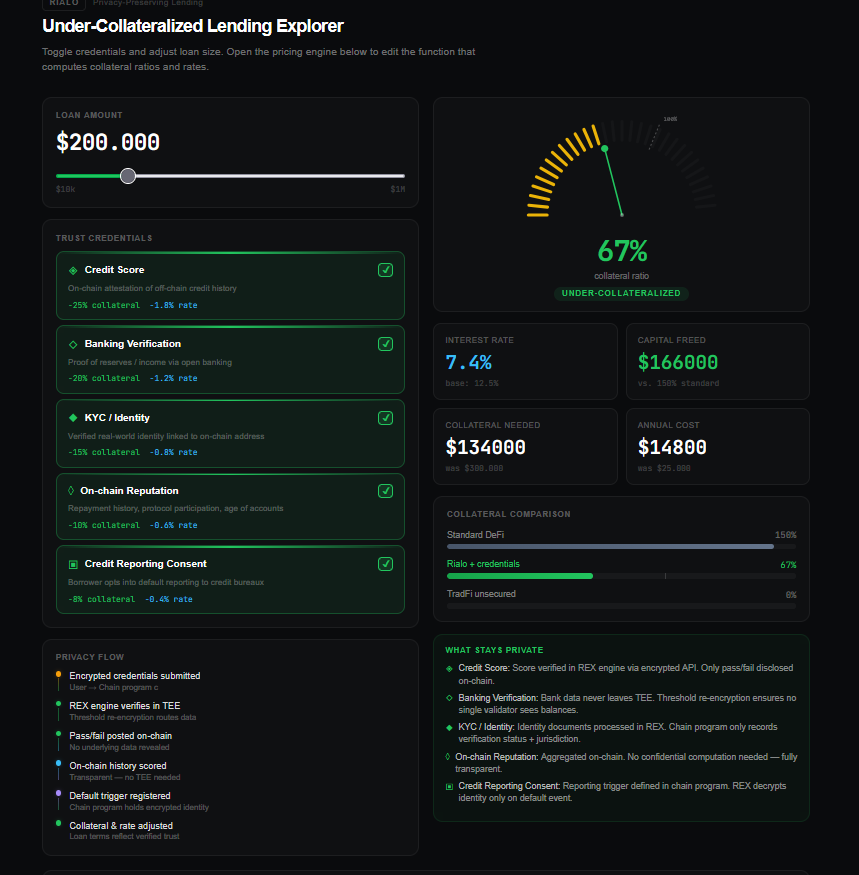Click the Credit Score card title

[114, 270]
